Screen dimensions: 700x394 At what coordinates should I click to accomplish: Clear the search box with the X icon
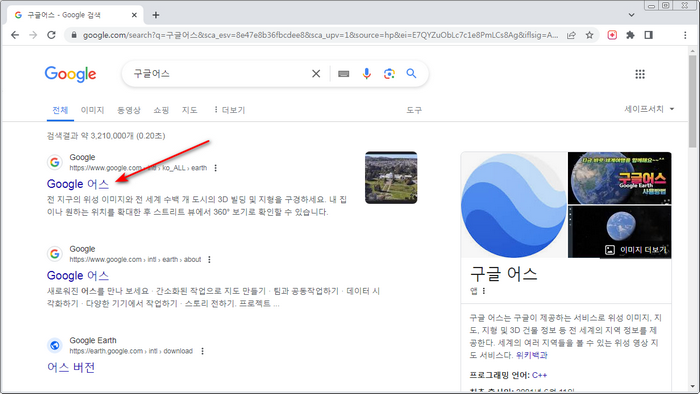point(316,74)
